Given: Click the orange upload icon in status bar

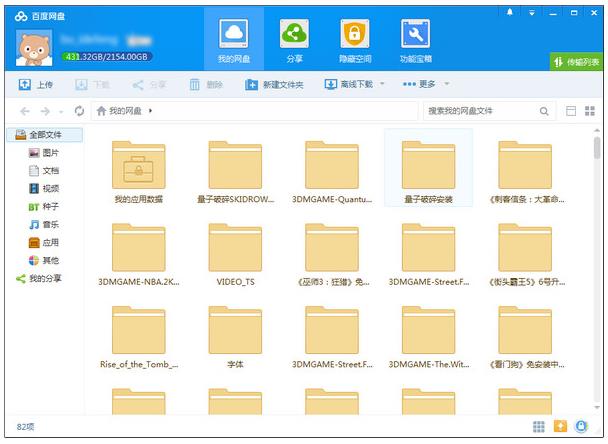Looking at the screenshot, I should pos(560,426).
